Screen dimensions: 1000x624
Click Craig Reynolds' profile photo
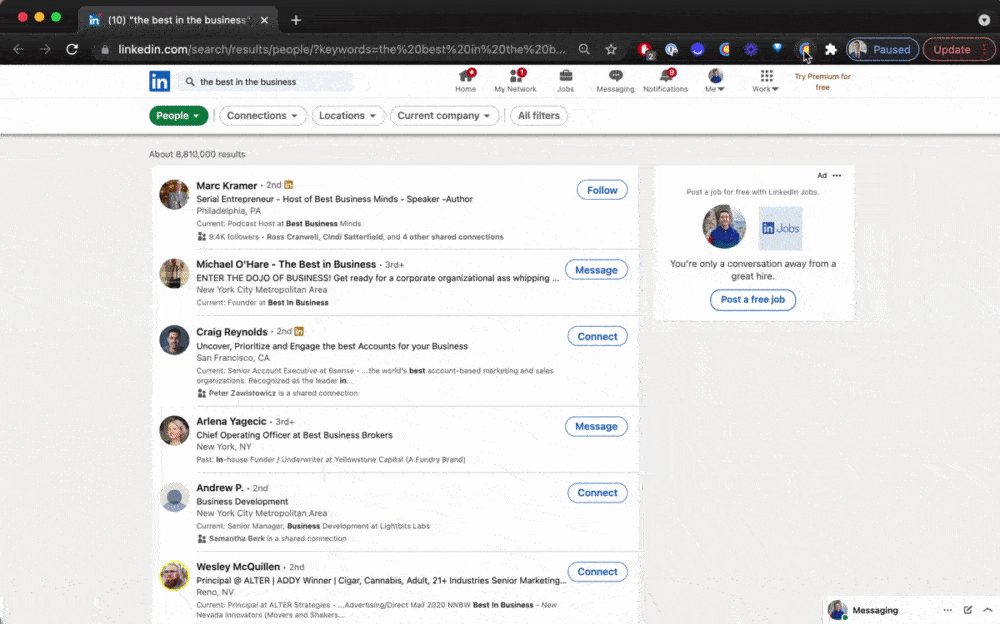tap(174, 340)
